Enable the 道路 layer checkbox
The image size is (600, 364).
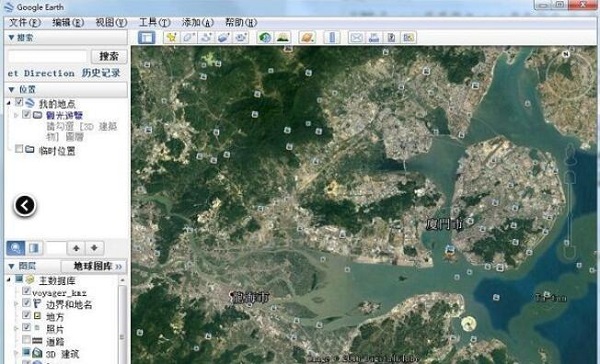26,340
